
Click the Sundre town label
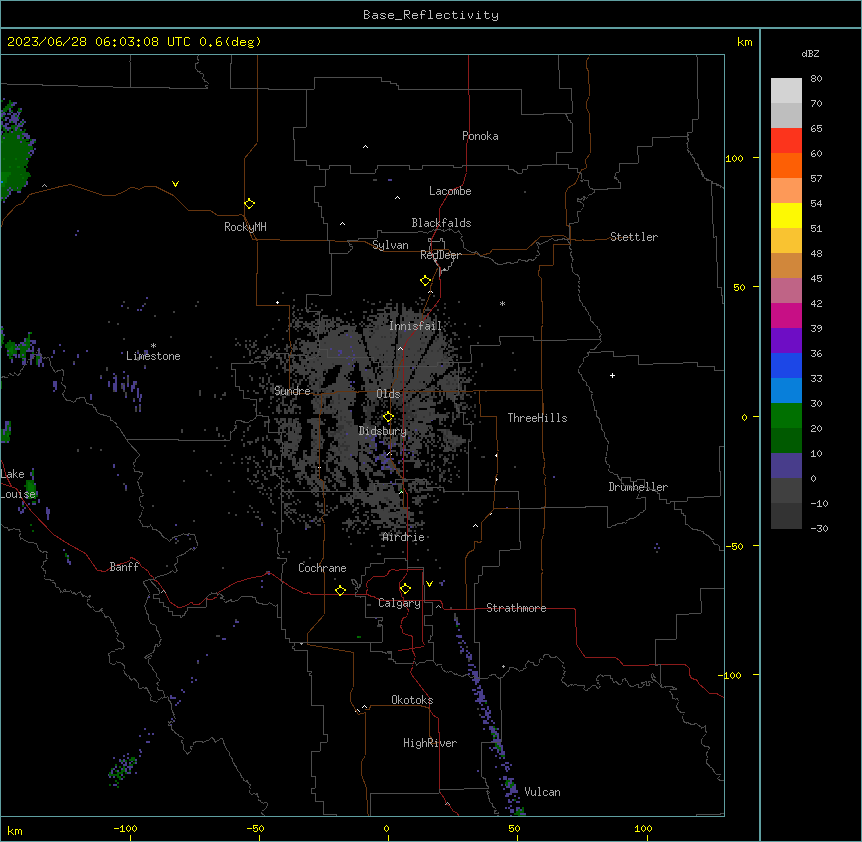coord(292,391)
